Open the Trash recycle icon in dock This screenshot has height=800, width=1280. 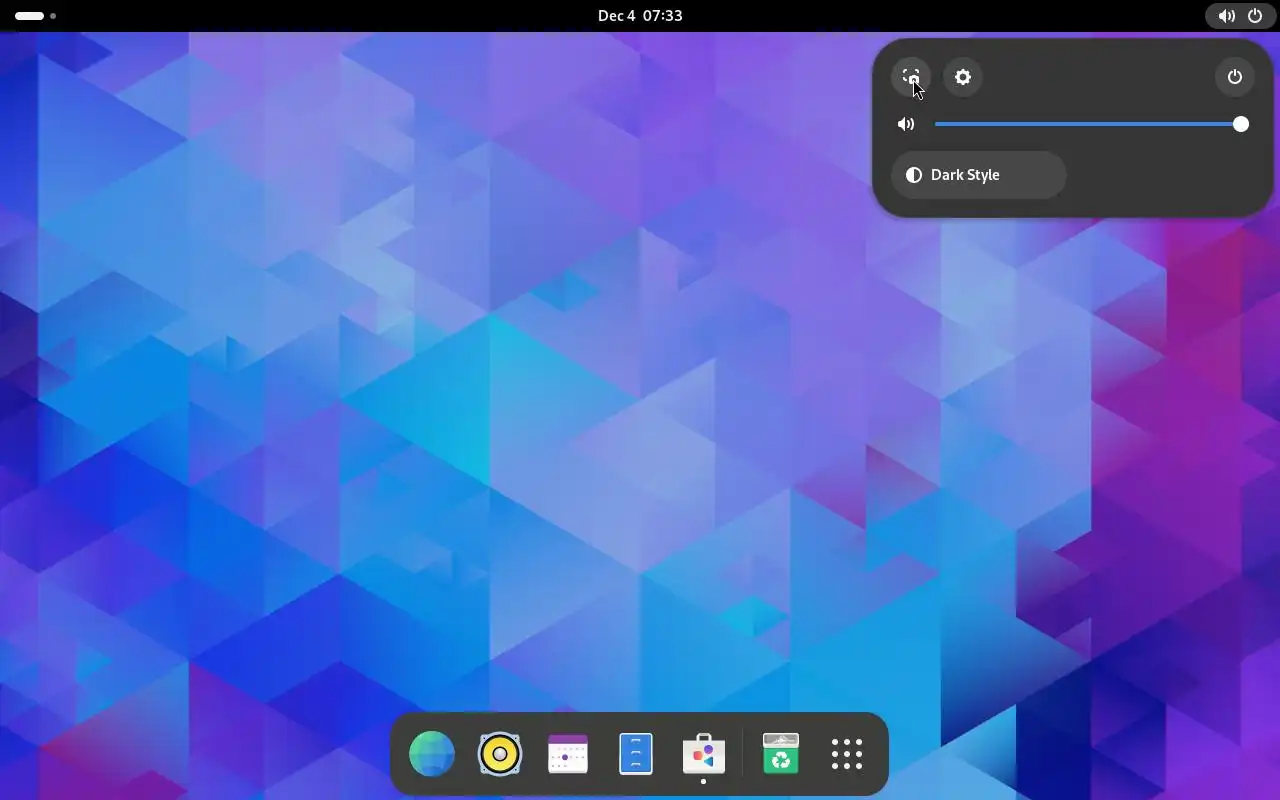(x=781, y=754)
